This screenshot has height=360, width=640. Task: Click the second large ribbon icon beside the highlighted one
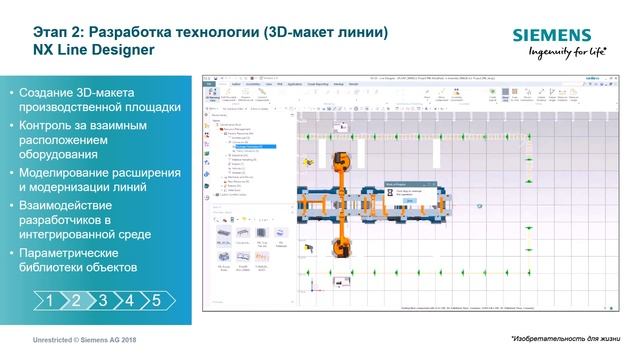pos(228,95)
